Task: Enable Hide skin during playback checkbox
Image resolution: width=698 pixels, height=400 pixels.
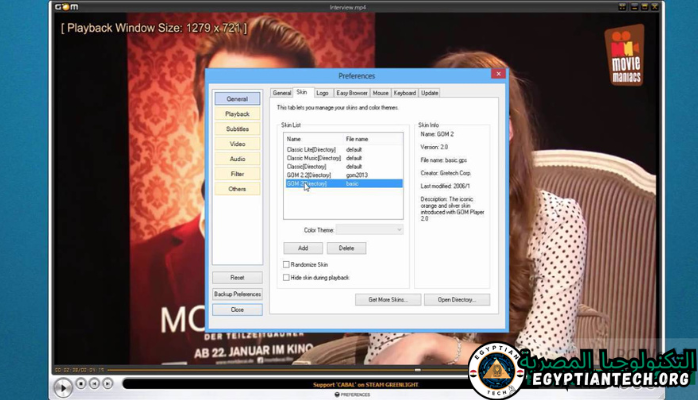Action: point(286,277)
